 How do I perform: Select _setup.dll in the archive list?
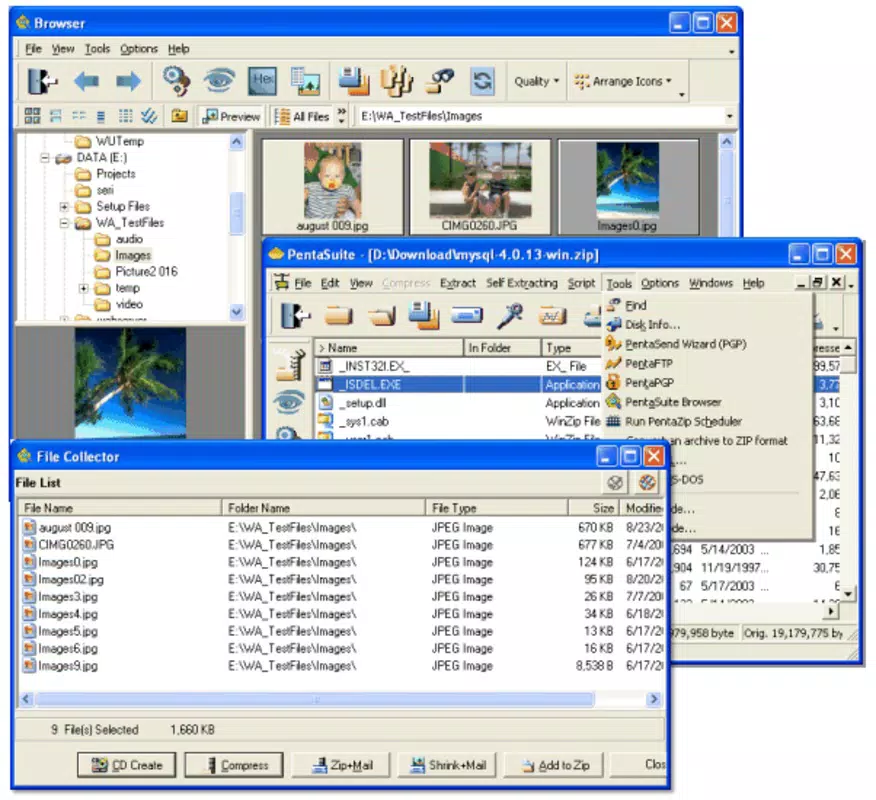pos(365,403)
